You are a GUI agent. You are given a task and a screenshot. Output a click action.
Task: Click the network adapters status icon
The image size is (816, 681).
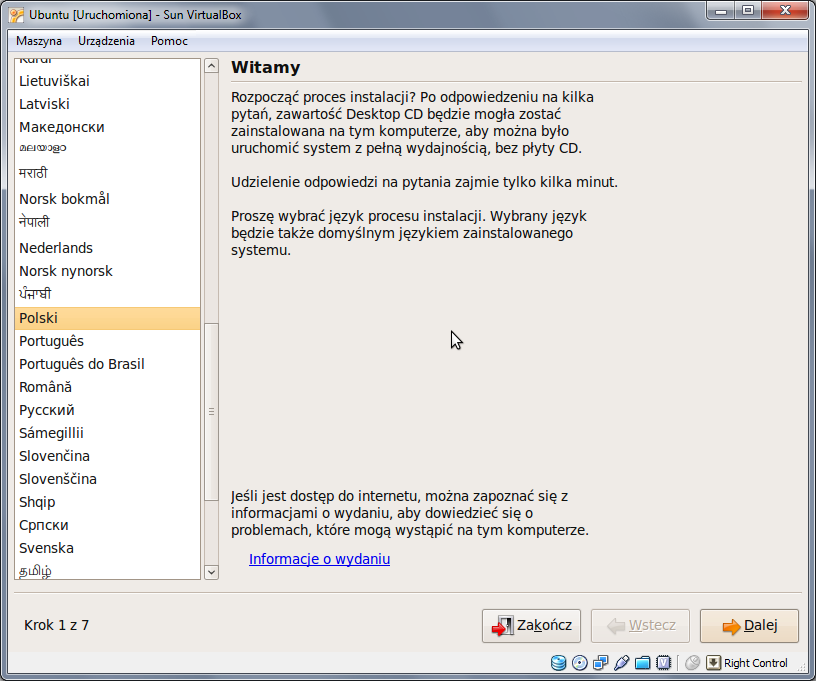click(601, 663)
